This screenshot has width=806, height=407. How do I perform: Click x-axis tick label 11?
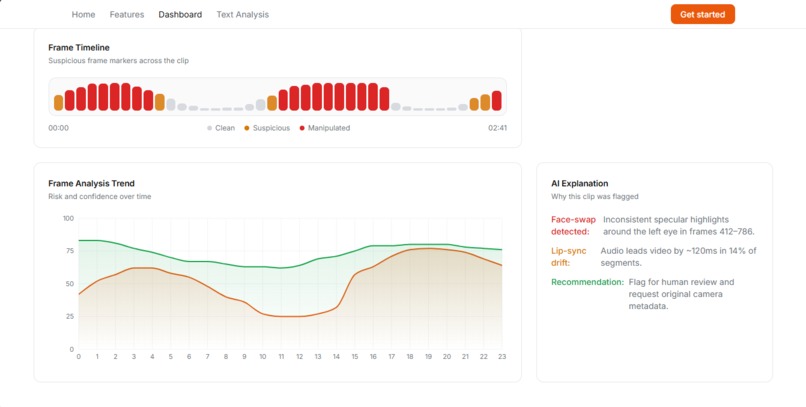281,357
